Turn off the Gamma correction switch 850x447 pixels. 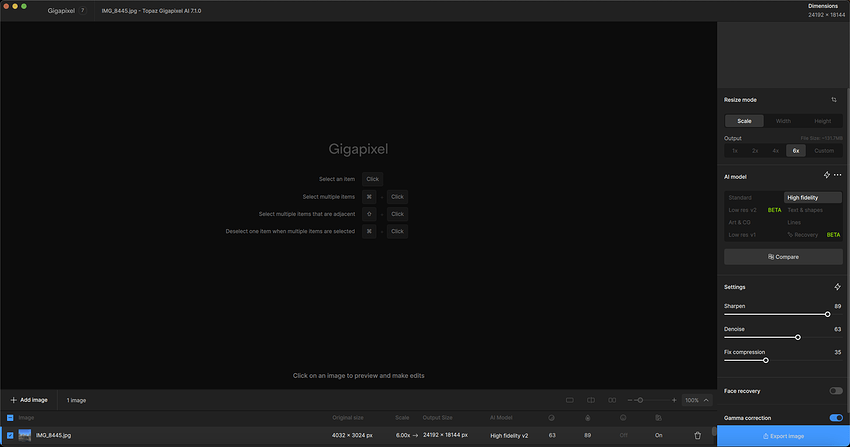tap(836, 418)
